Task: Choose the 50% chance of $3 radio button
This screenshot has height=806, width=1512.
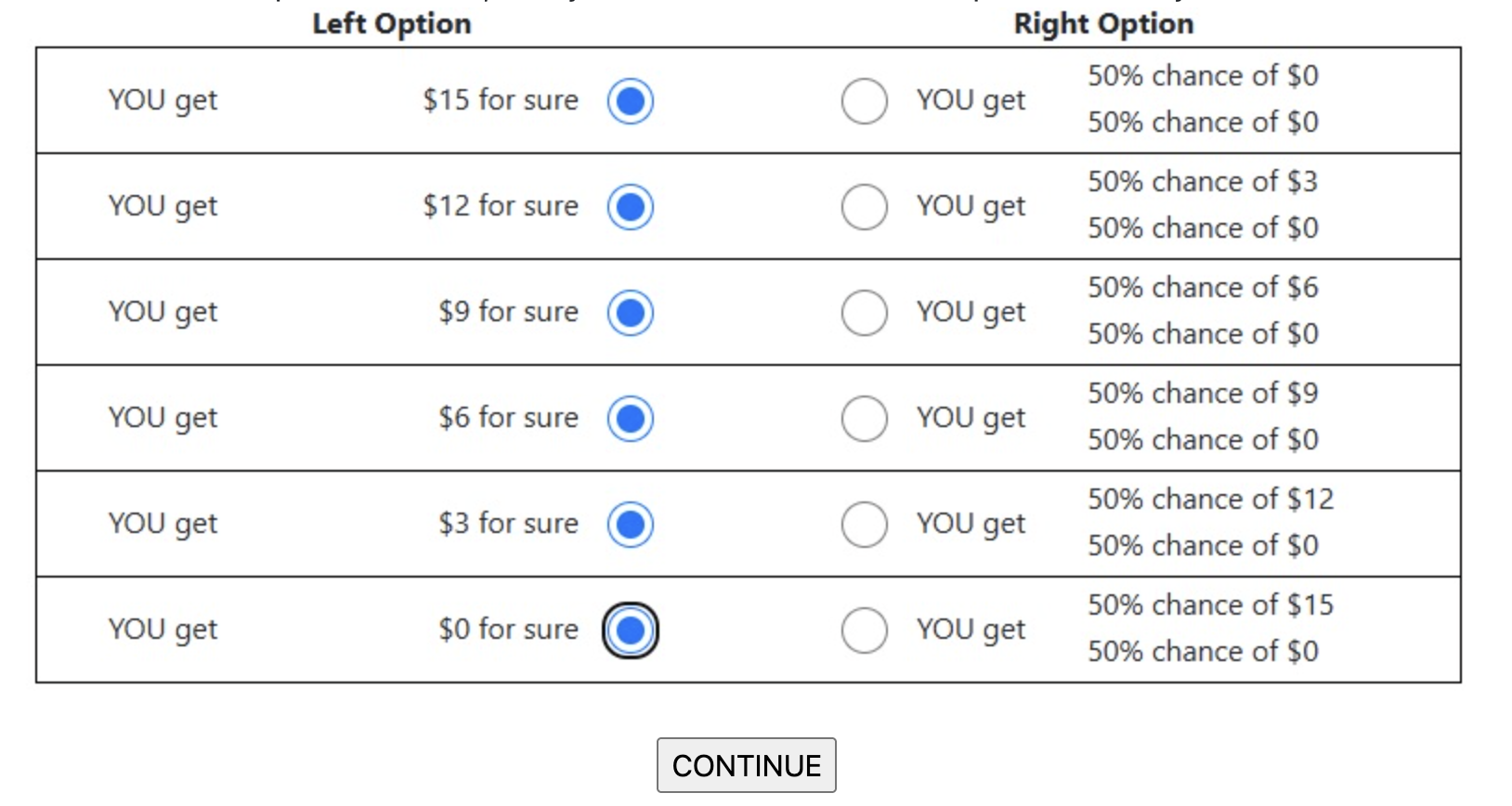Action: coord(865,206)
